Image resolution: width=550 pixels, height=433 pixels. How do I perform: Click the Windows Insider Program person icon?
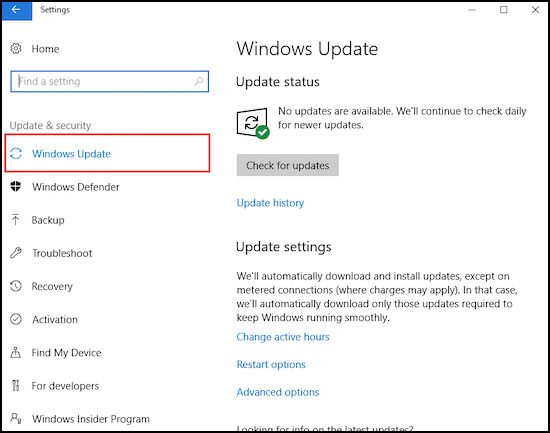[16, 418]
